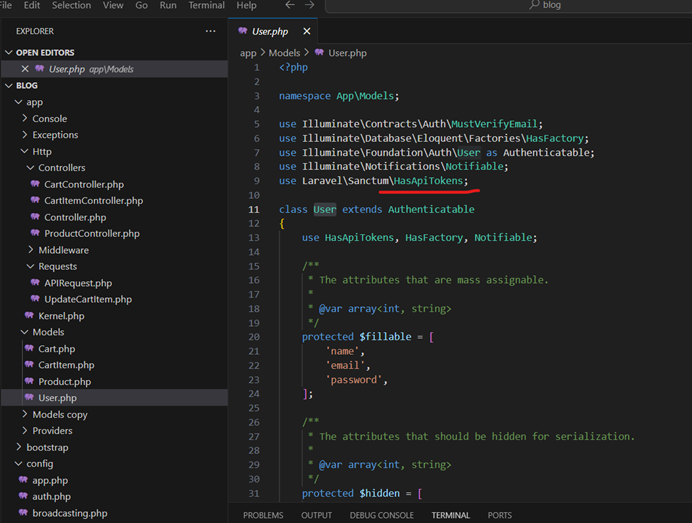
Task: Click Models in the breadcrumb path
Action: pyautogui.click(x=284, y=52)
